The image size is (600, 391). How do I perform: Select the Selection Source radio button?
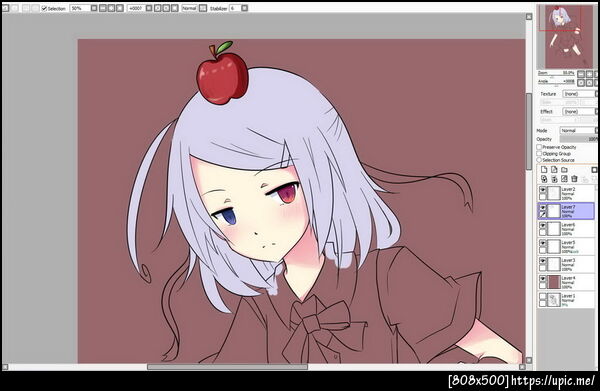tap(539, 160)
